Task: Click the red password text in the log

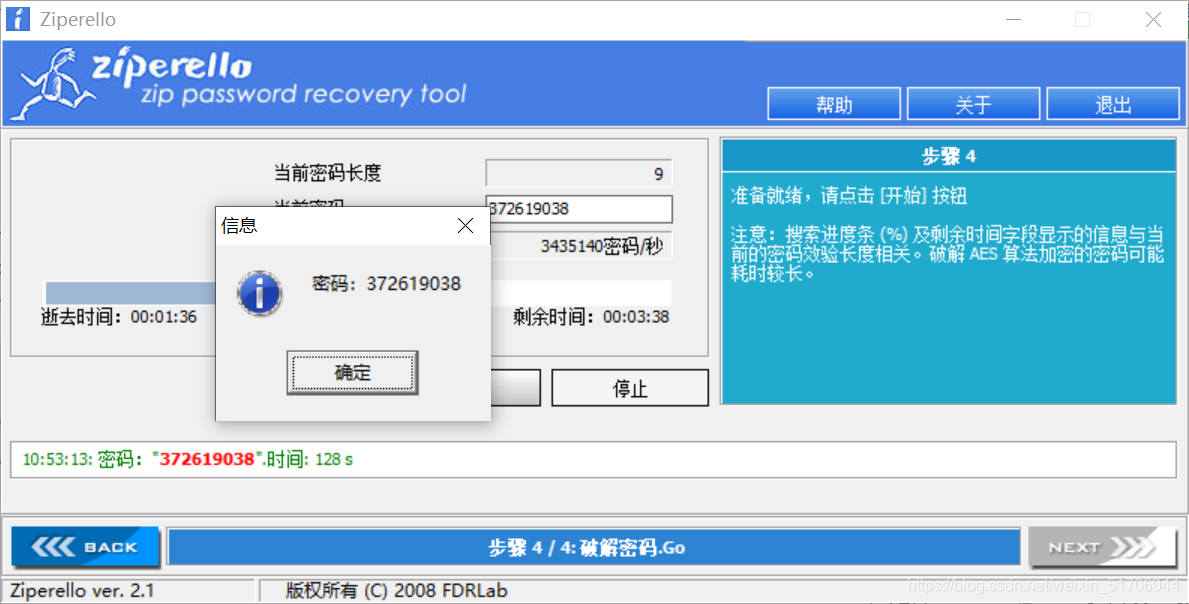Action: click(206, 459)
